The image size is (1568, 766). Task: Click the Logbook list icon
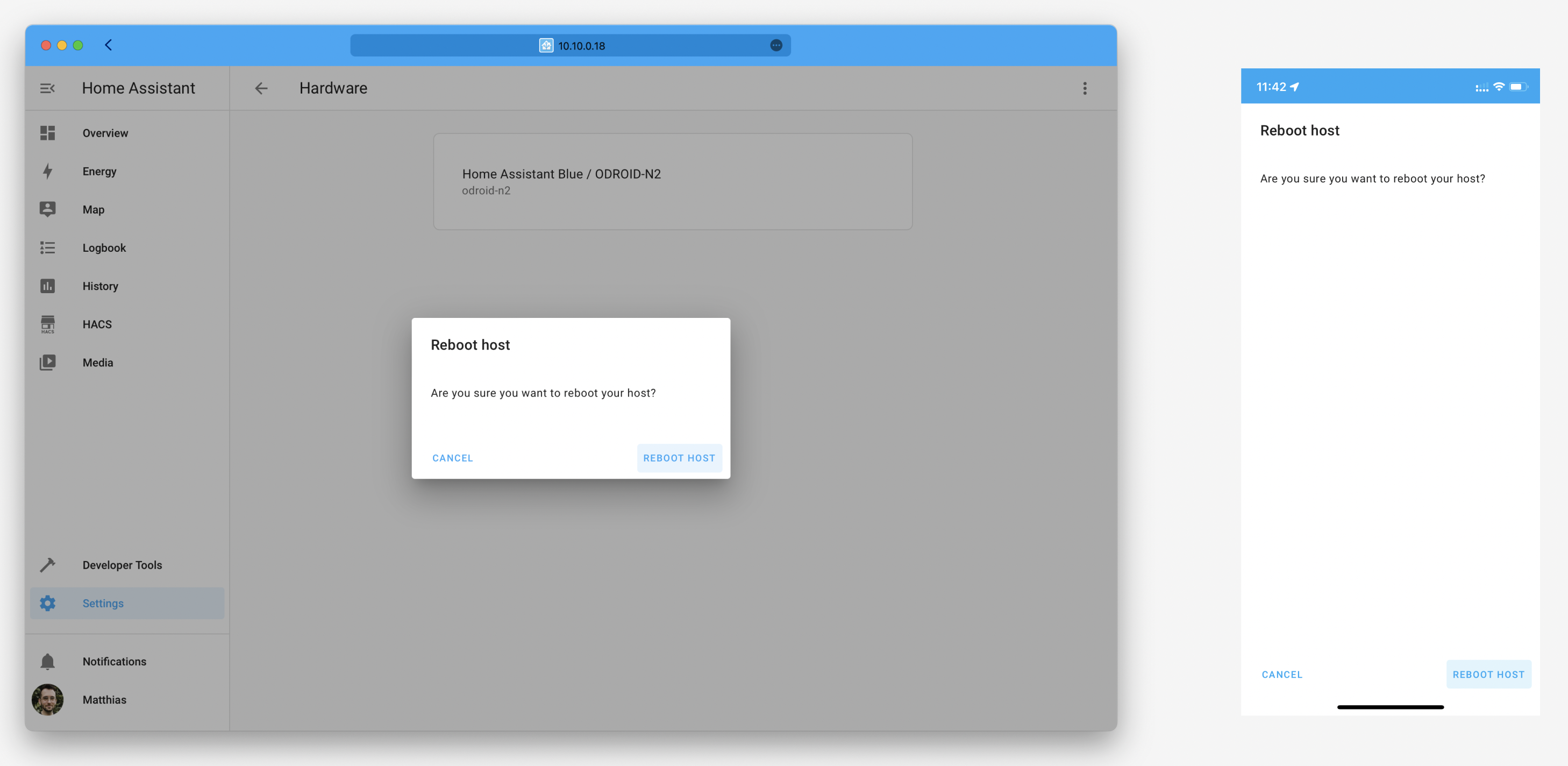47,248
